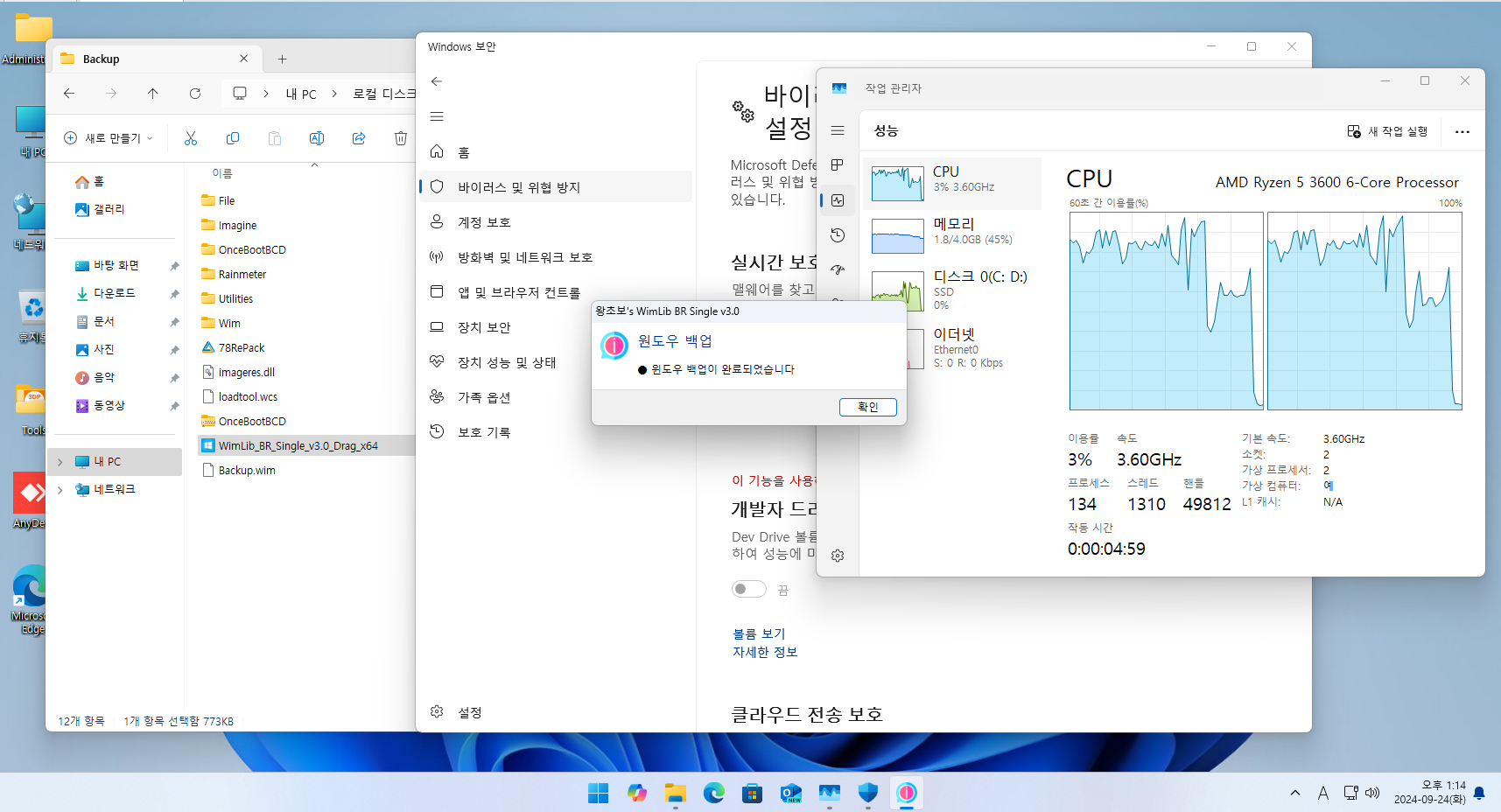Click the Copy icon in File Explorer toolbar
The width and height of the screenshot is (1501, 812).
[233, 138]
